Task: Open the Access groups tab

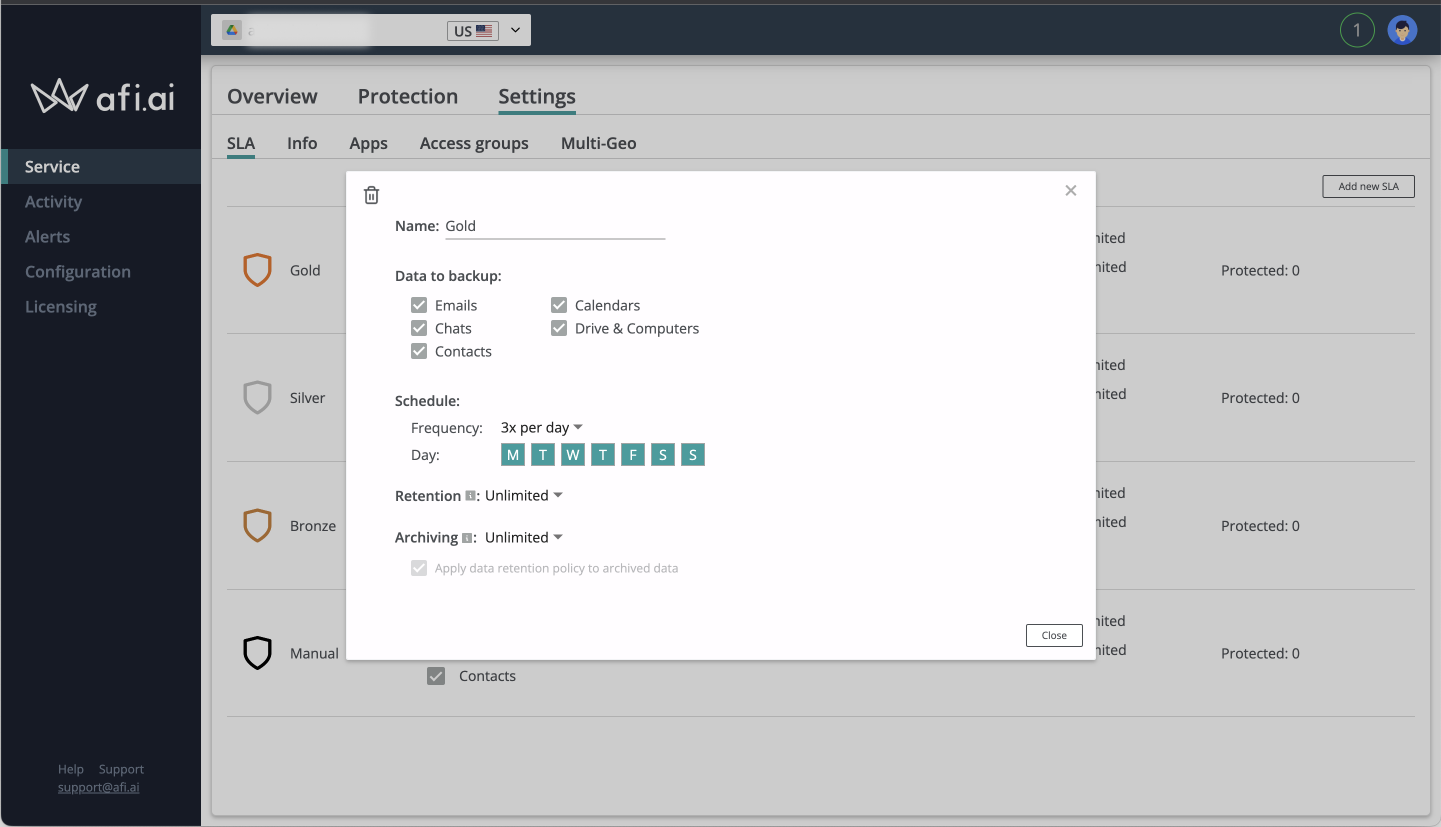Action: 474,143
